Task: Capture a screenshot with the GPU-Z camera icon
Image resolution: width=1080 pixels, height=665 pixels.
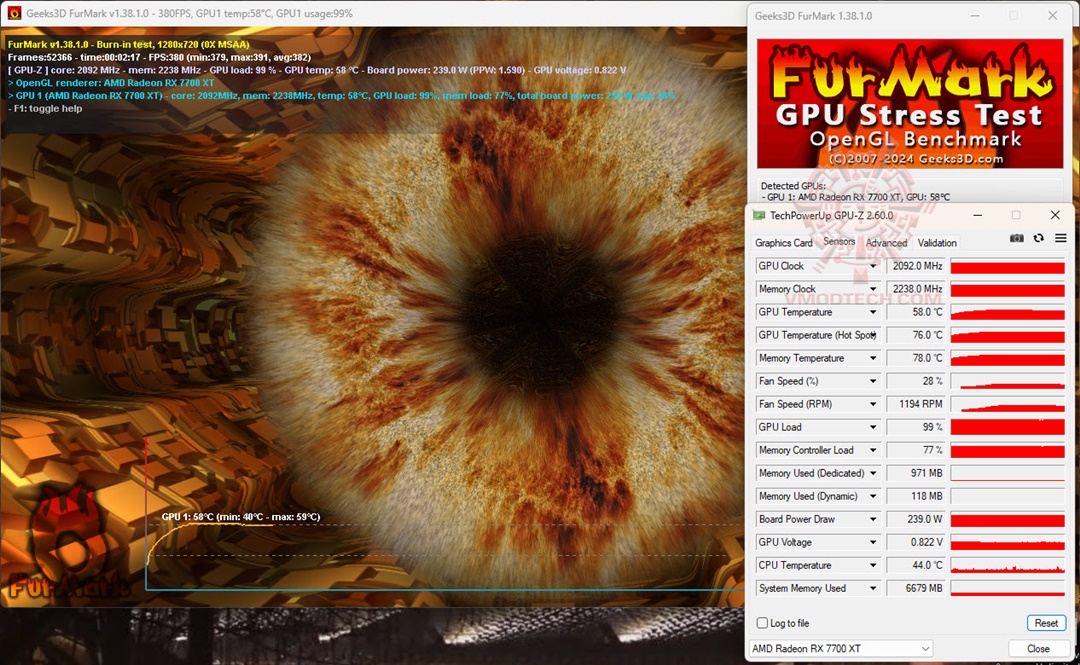Action: coord(1017,238)
